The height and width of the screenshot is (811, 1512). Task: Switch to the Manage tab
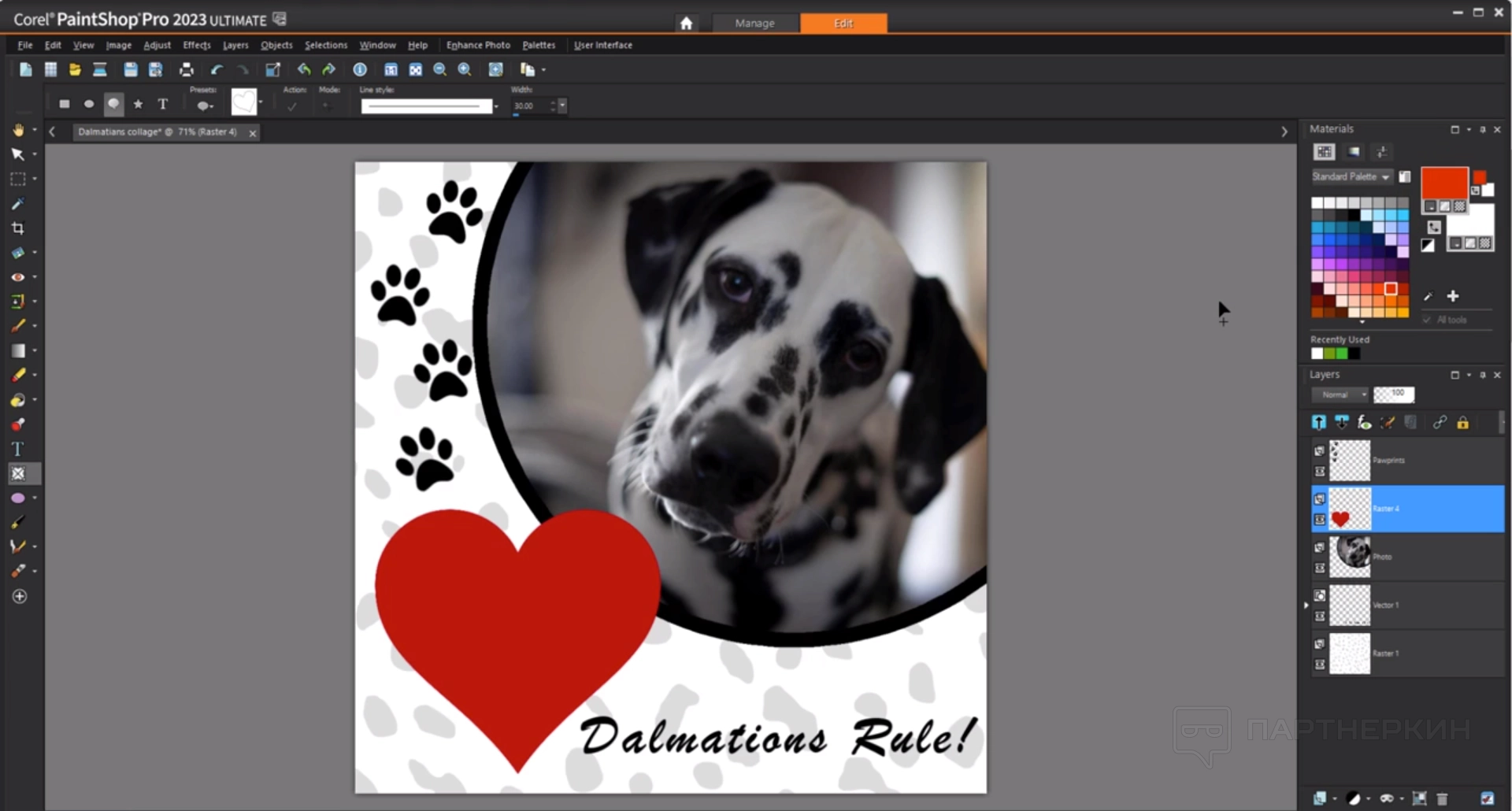(x=754, y=24)
